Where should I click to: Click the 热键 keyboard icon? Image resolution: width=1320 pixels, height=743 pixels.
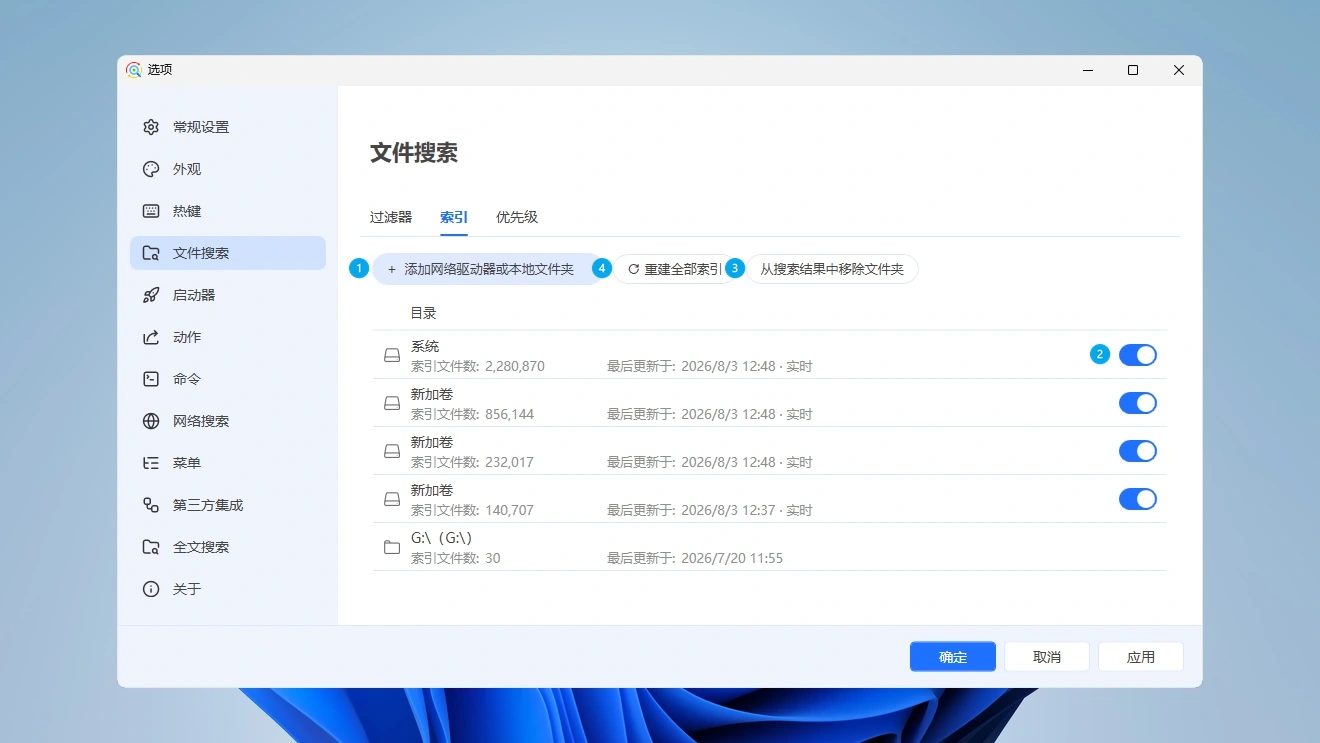pos(151,211)
